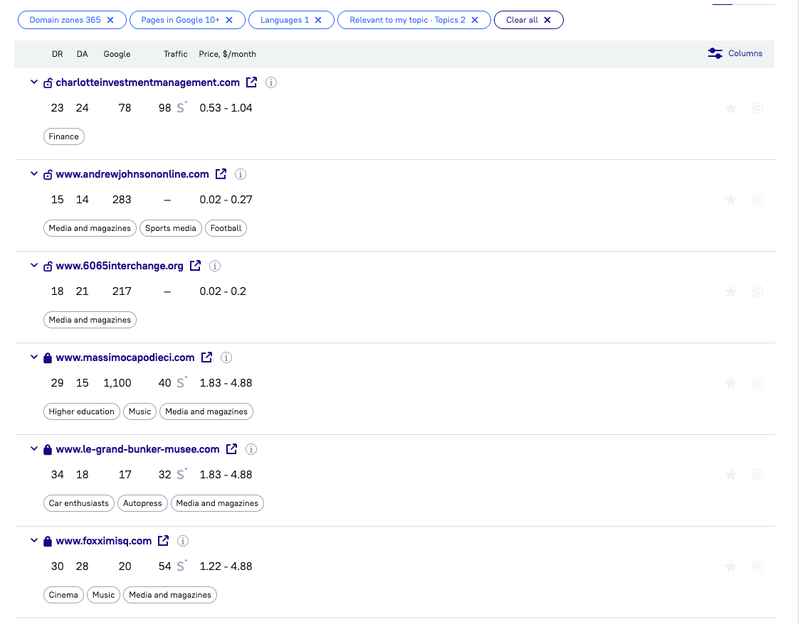Collapse the www.massimocapodieci.com entry chevron

(x=33, y=357)
